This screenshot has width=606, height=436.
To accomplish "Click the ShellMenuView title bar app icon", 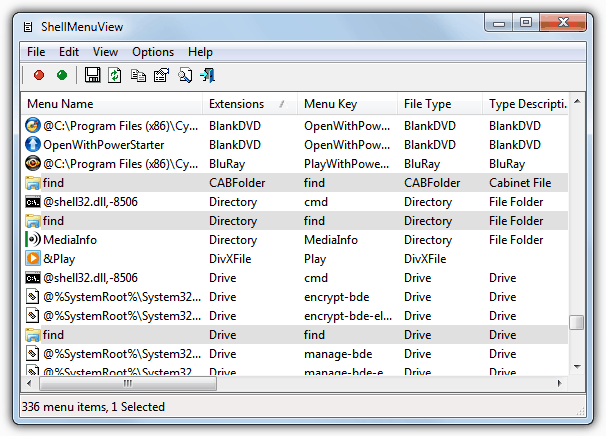I will click(28, 27).
